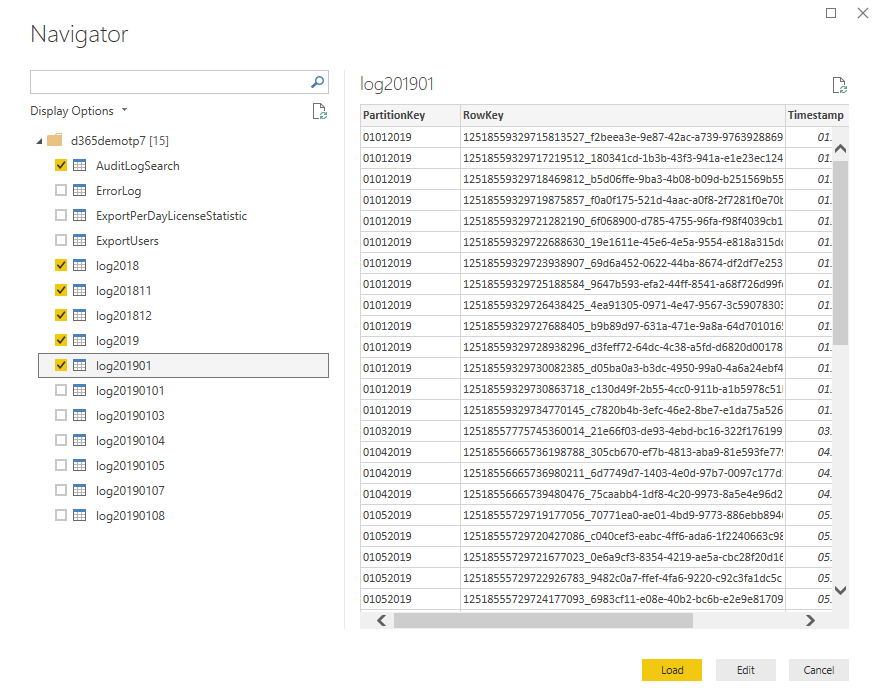Click the refresh icon beside Display Options
Viewport: 879px width, 699px height.
(x=320, y=112)
